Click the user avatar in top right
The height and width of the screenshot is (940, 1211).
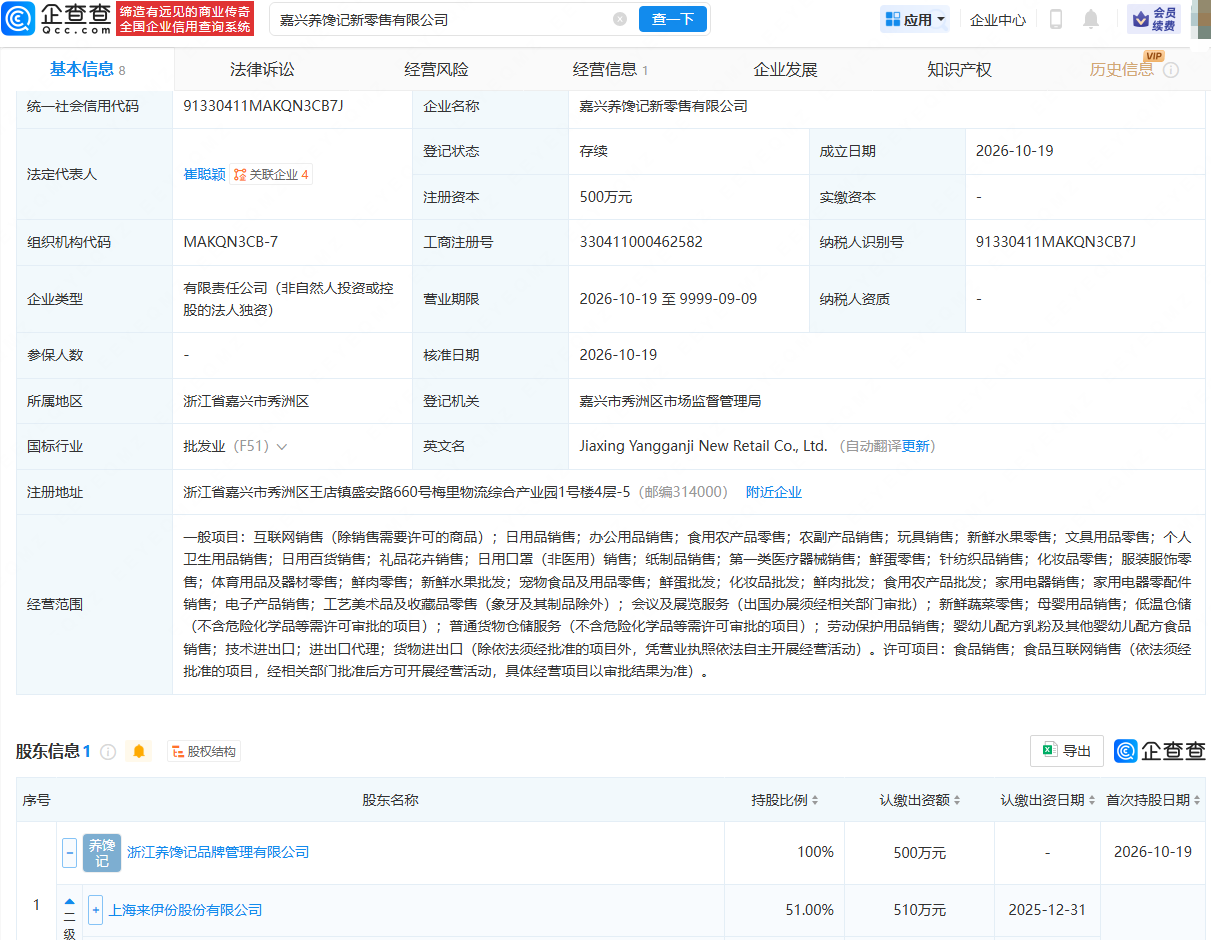(x=1201, y=18)
